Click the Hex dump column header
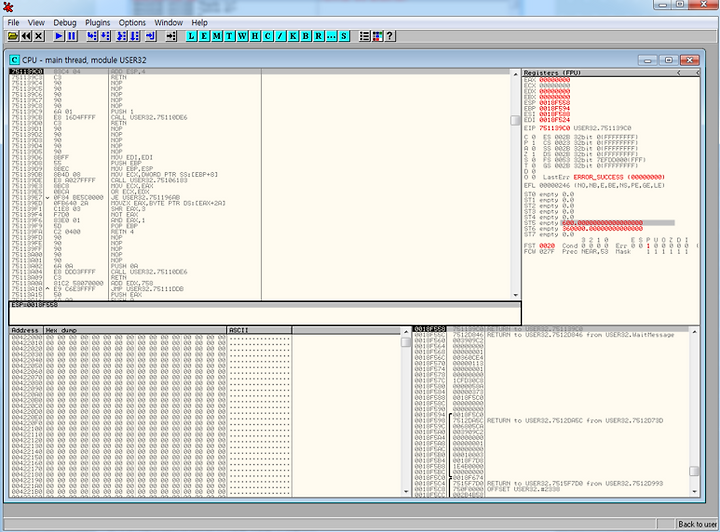The image size is (720, 532). coord(135,330)
